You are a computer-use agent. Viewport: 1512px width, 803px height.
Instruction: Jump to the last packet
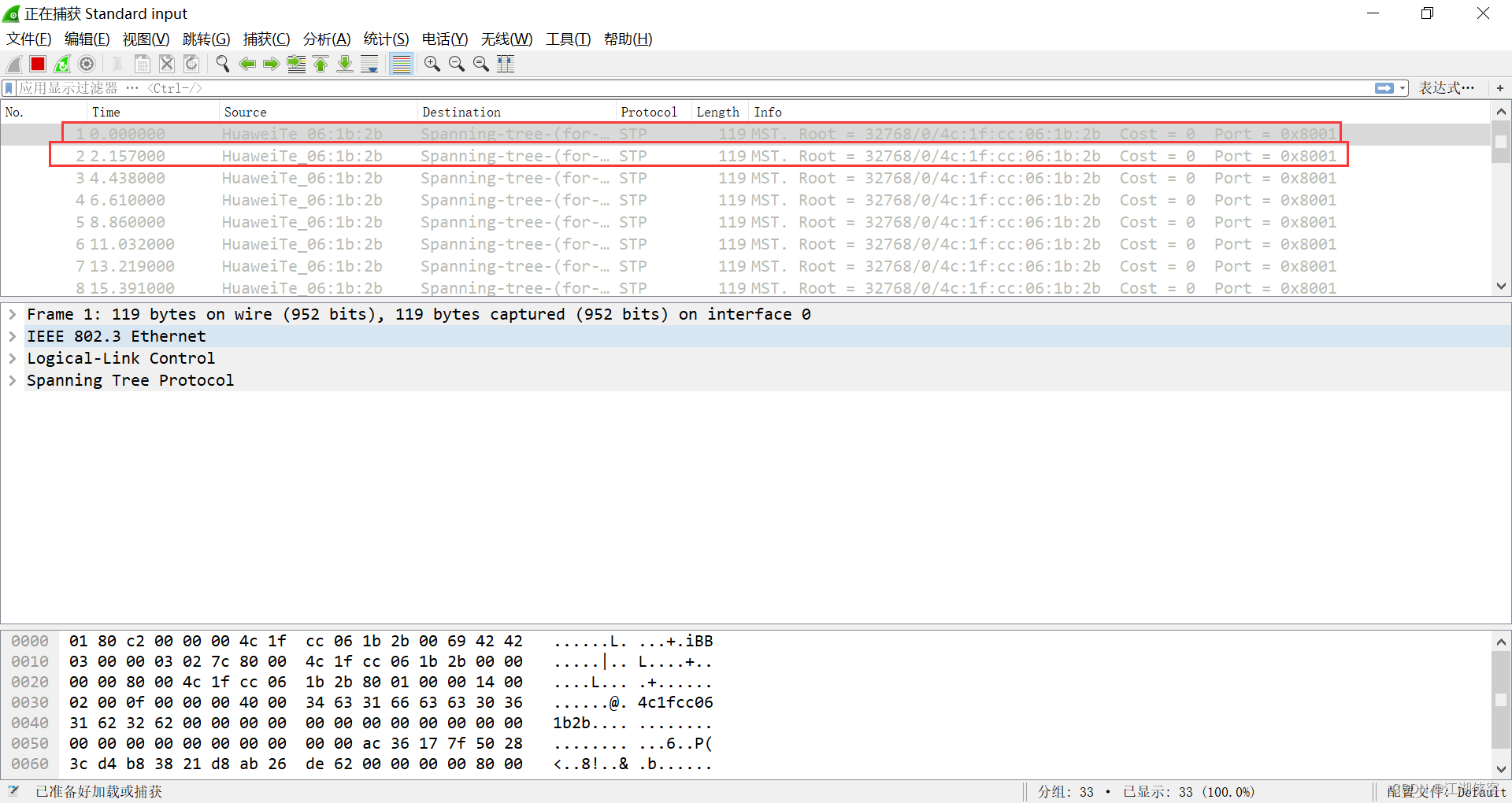[345, 65]
